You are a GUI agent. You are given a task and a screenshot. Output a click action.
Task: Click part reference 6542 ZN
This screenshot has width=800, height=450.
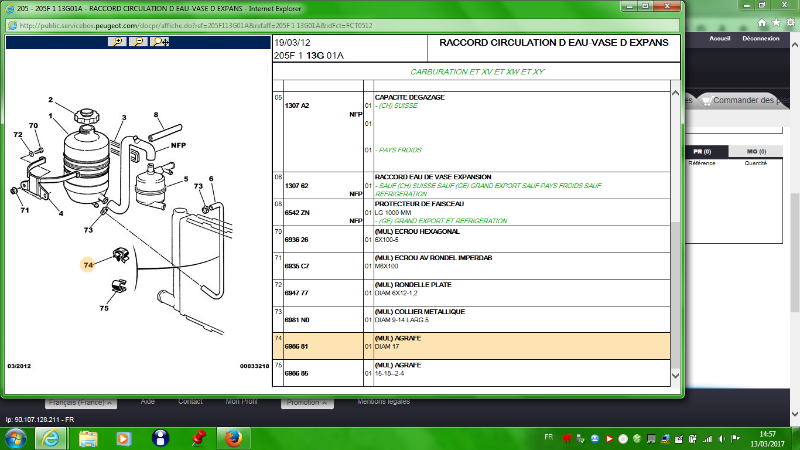[x=297, y=213]
